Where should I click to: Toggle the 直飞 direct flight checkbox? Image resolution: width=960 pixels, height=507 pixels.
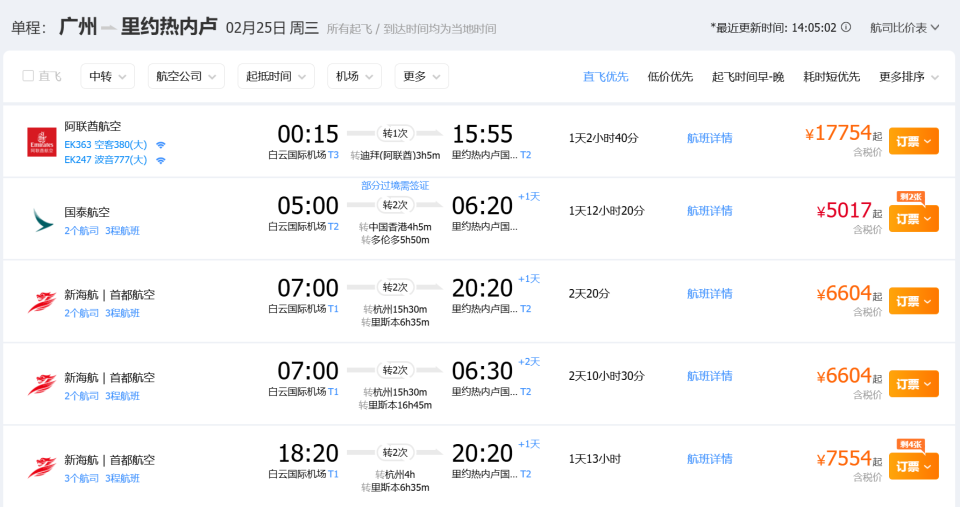[x=28, y=76]
